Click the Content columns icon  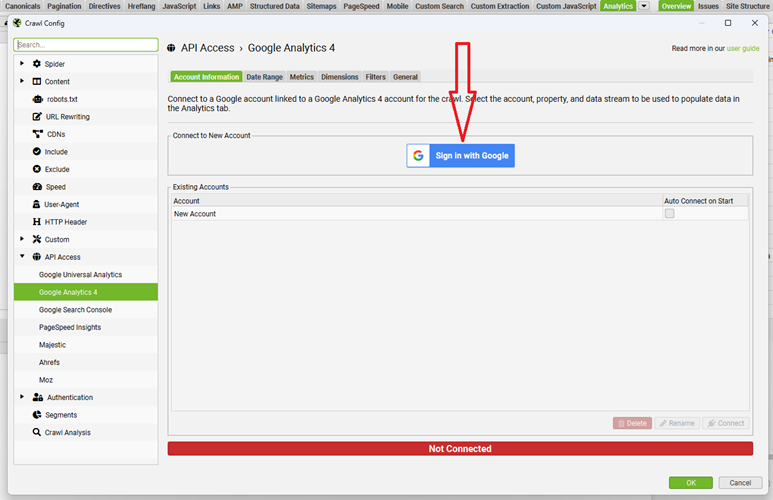tap(36, 81)
